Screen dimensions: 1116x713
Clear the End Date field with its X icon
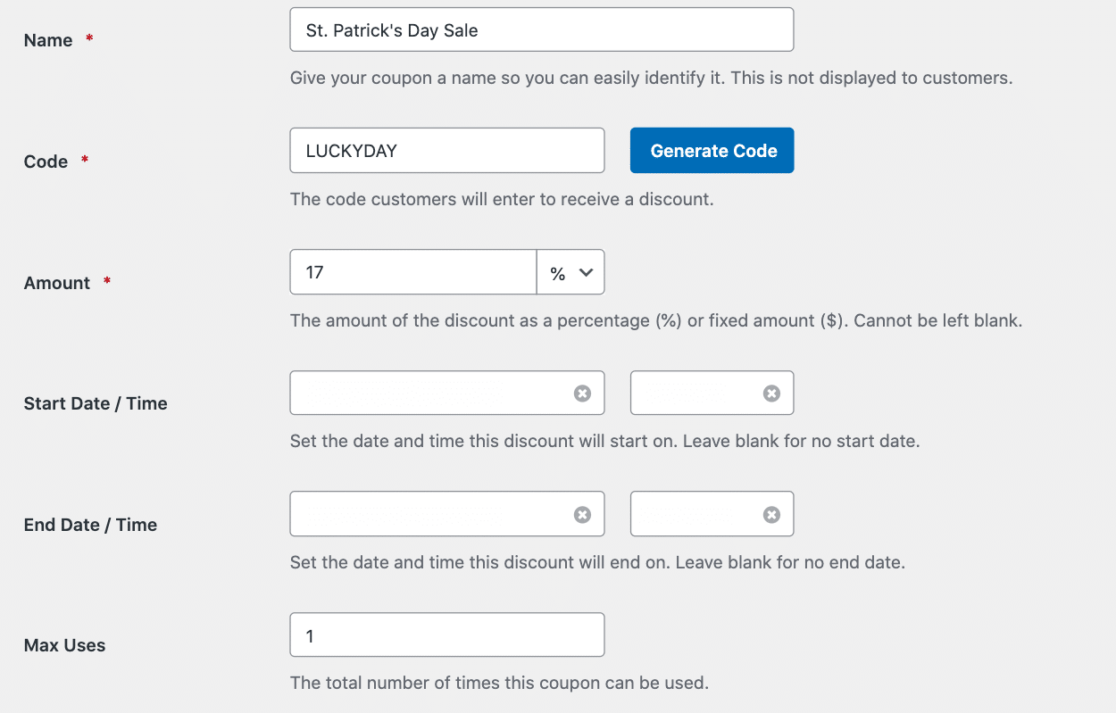pos(582,514)
